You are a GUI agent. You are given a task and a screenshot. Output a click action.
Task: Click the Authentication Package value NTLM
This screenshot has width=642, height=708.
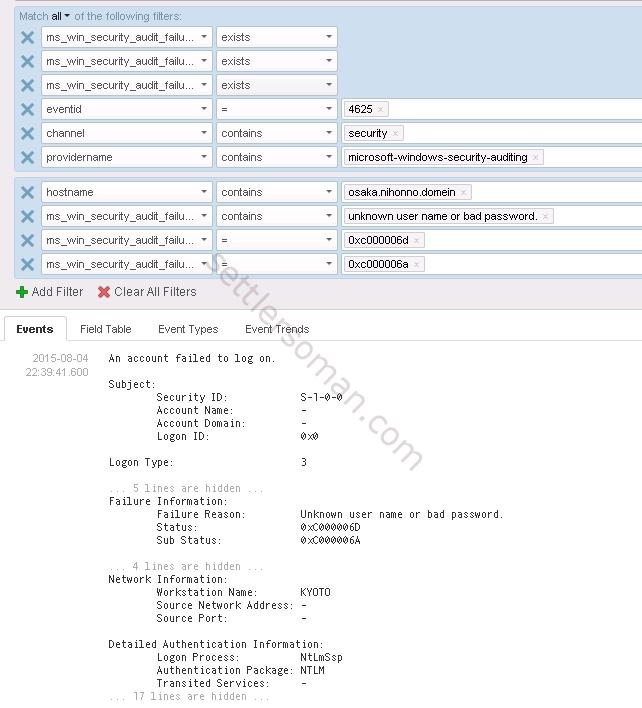pyautogui.click(x=312, y=671)
